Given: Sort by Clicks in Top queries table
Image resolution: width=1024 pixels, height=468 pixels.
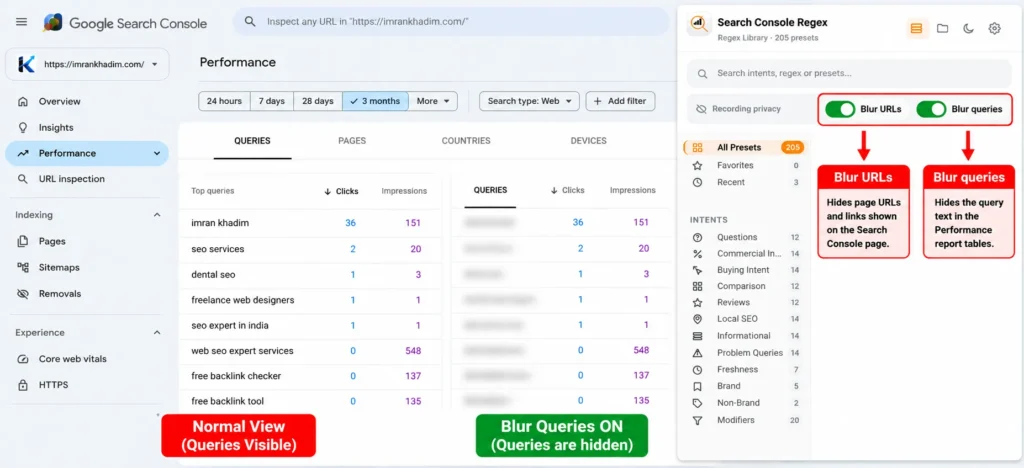Looking at the screenshot, I should pyautogui.click(x=341, y=191).
